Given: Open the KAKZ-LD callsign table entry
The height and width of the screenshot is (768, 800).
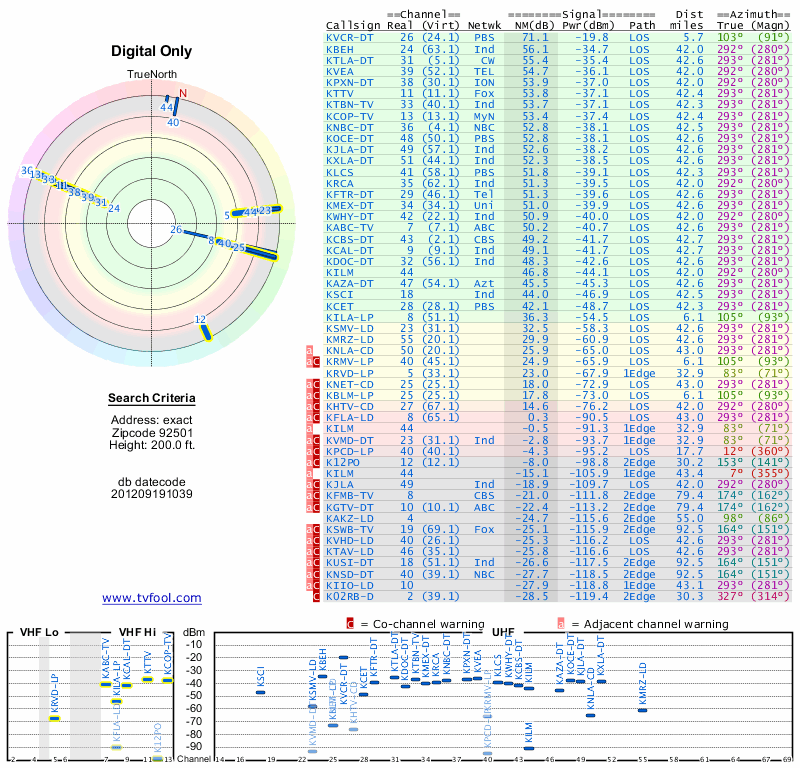Looking at the screenshot, I should coord(349,518).
